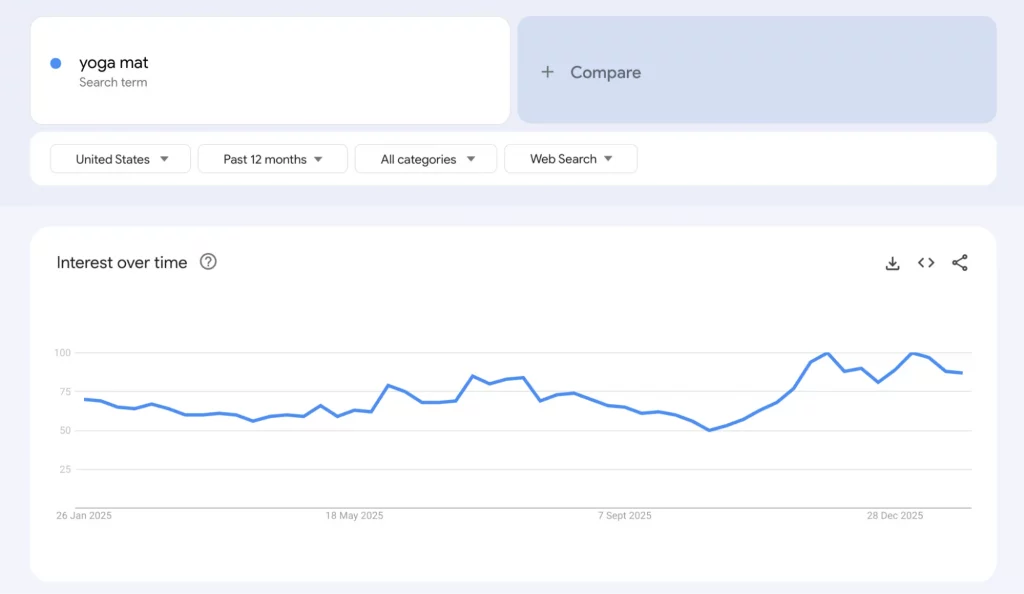The height and width of the screenshot is (594, 1024).
Task: Open the United States region dropdown
Action: coord(120,159)
